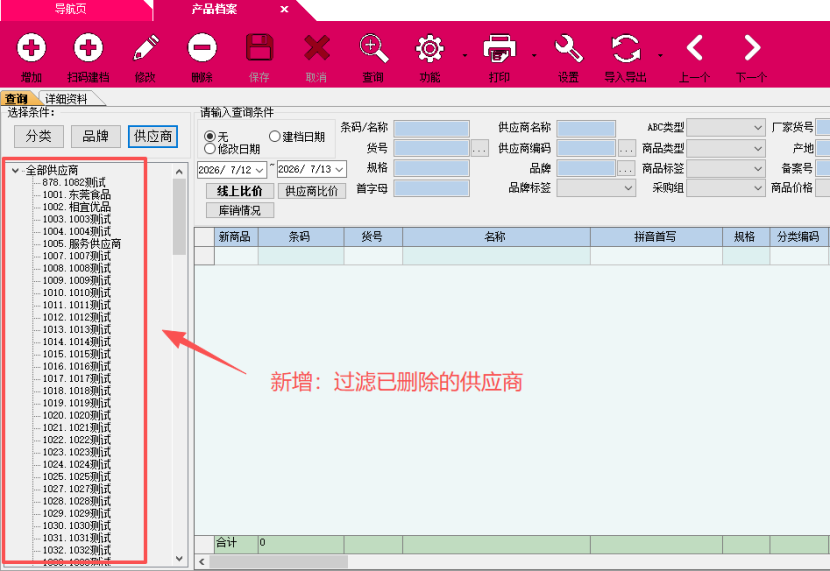
Task: Open the end date 2026/7/13 picker
Action: pyautogui.click(x=339, y=170)
